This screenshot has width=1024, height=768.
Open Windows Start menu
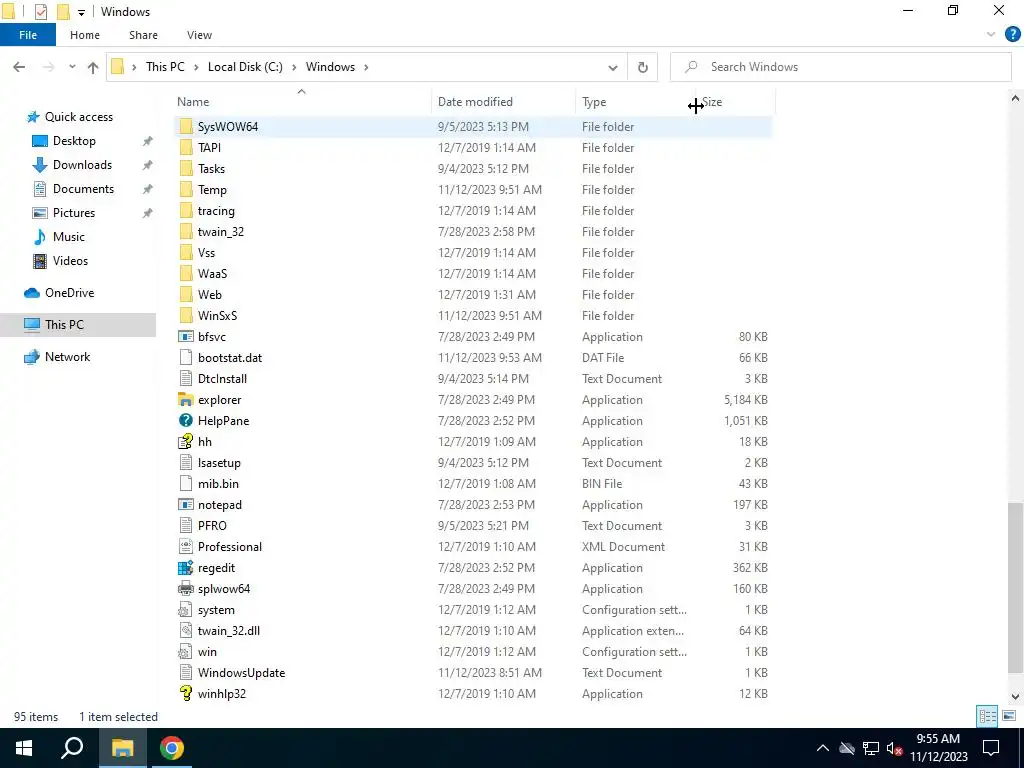pyautogui.click(x=24, y=748)
